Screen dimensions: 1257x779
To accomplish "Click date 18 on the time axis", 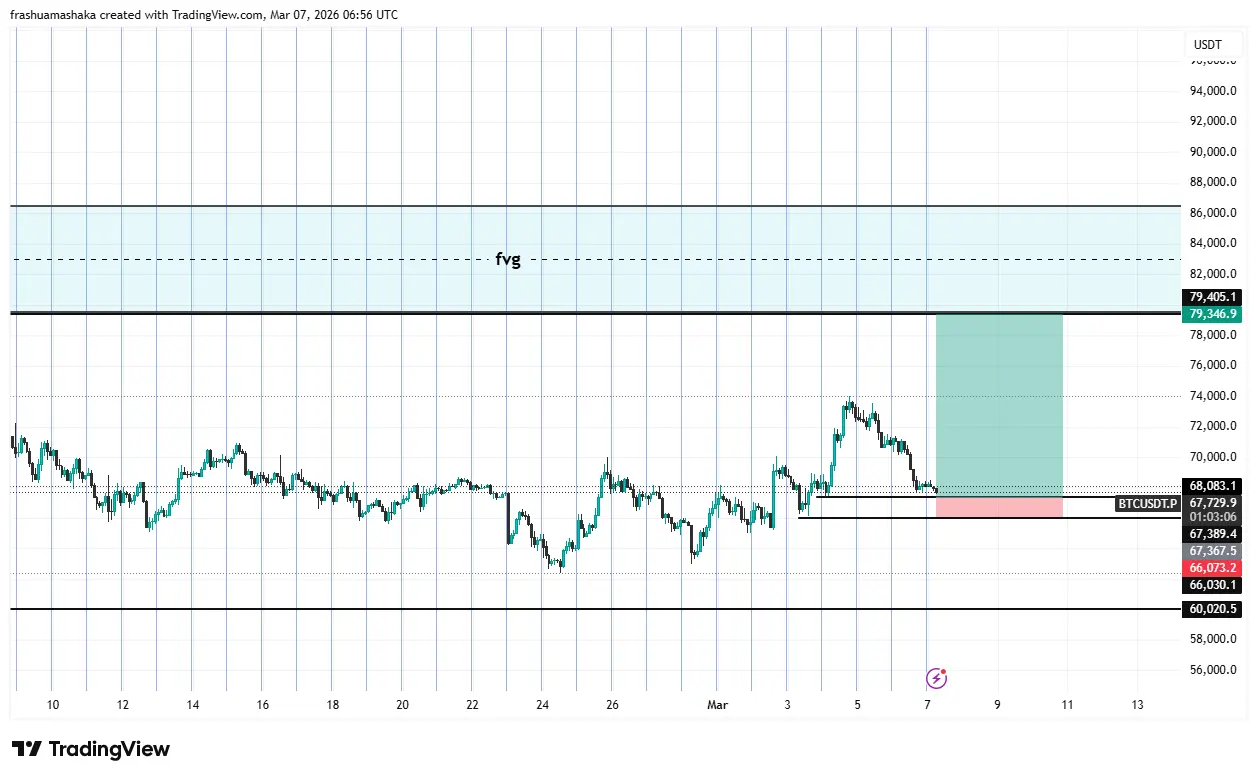I will click(x=332, y=705).
